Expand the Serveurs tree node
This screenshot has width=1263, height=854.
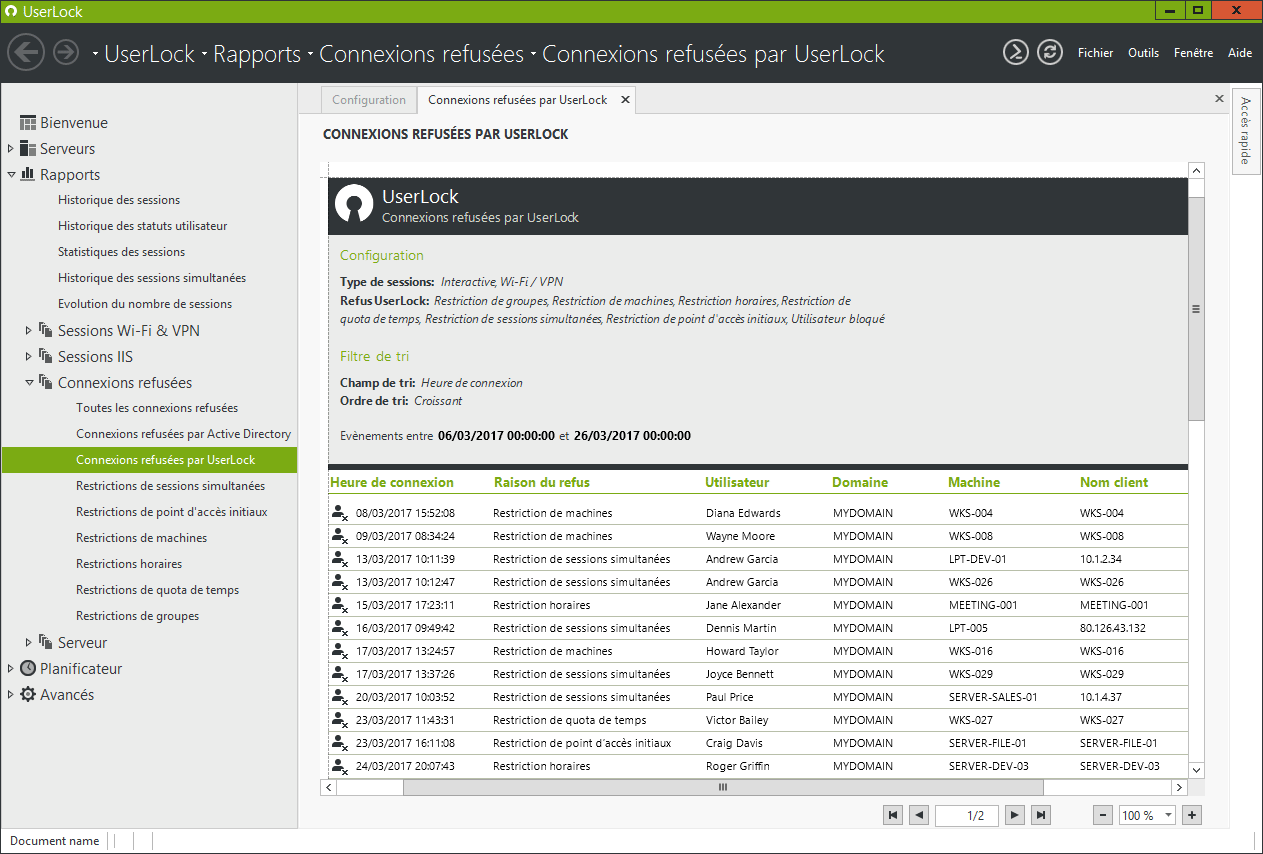tap(10, 149)
